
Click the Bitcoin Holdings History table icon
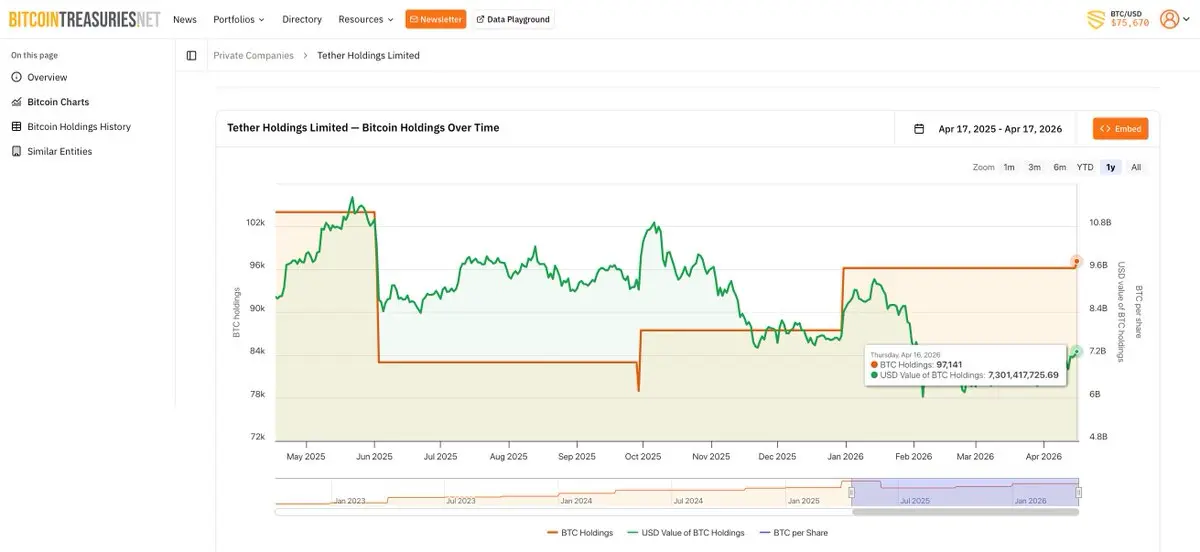16,127
